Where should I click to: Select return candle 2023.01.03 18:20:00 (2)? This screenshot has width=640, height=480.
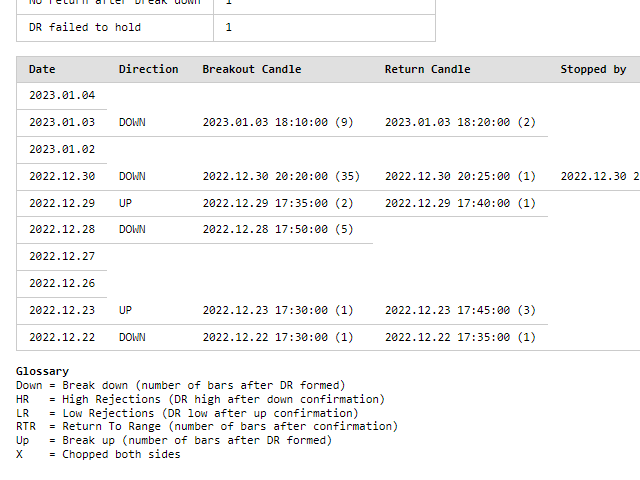pos(460,123)
